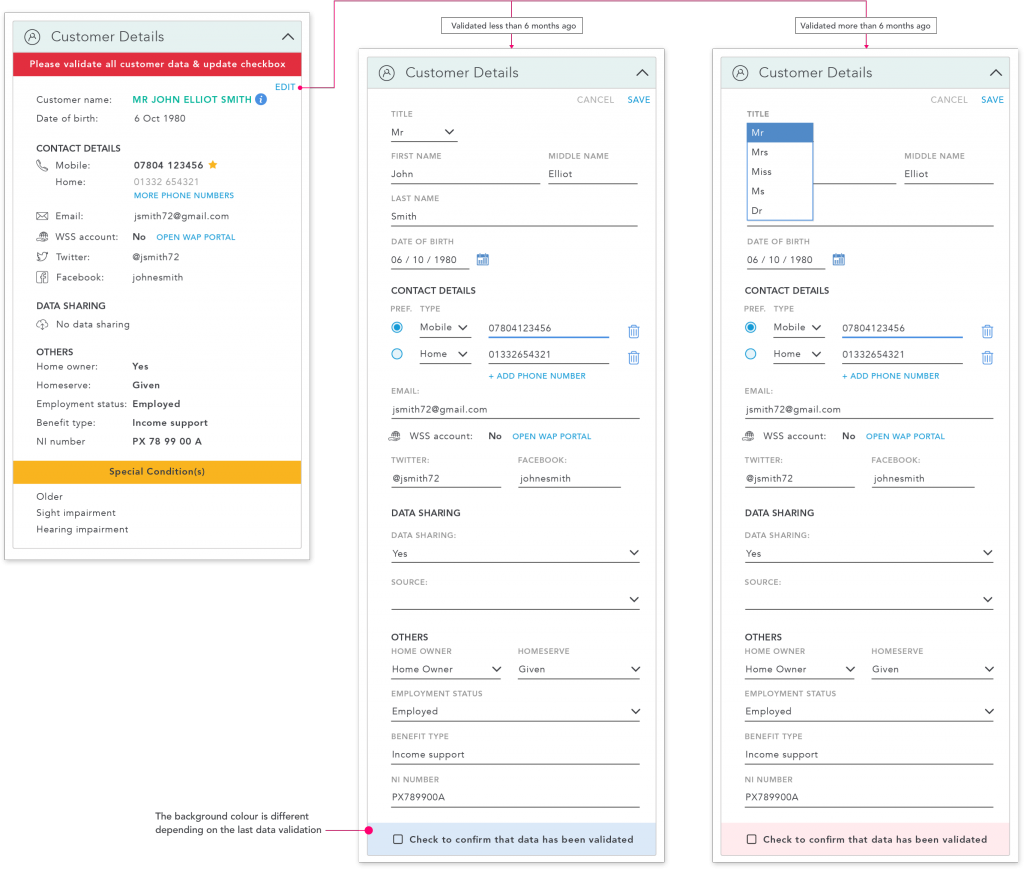The width and height of the screenshot is (1024, 869).
Task: Click the Facebook icon in the summary card
Action: coord(42,277)
